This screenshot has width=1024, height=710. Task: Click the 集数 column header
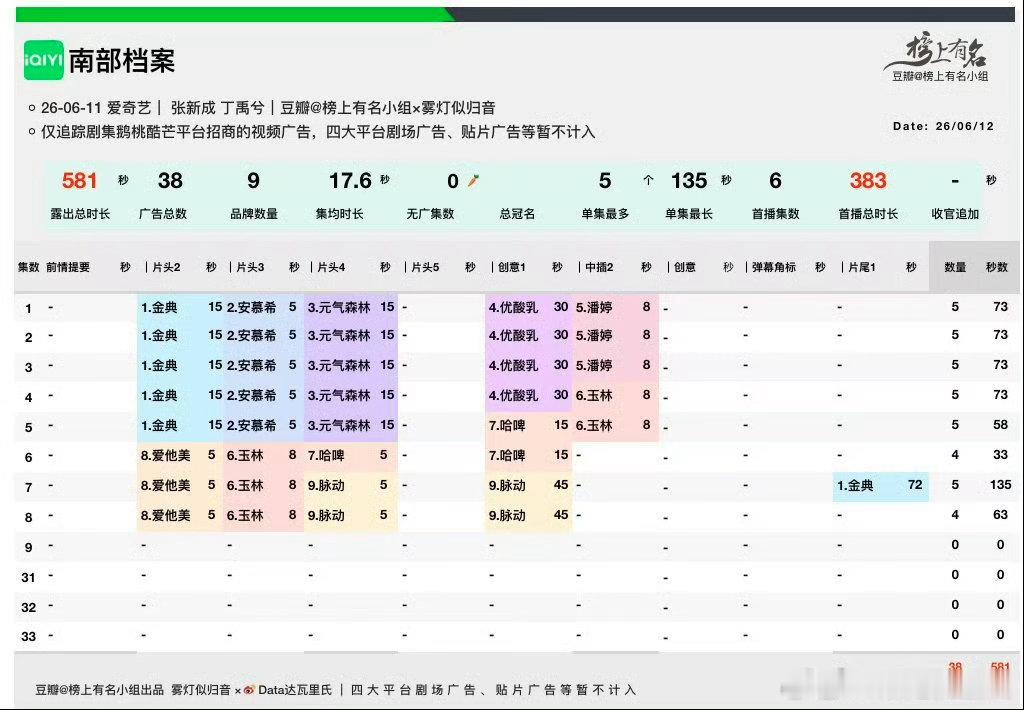[29, 267]
